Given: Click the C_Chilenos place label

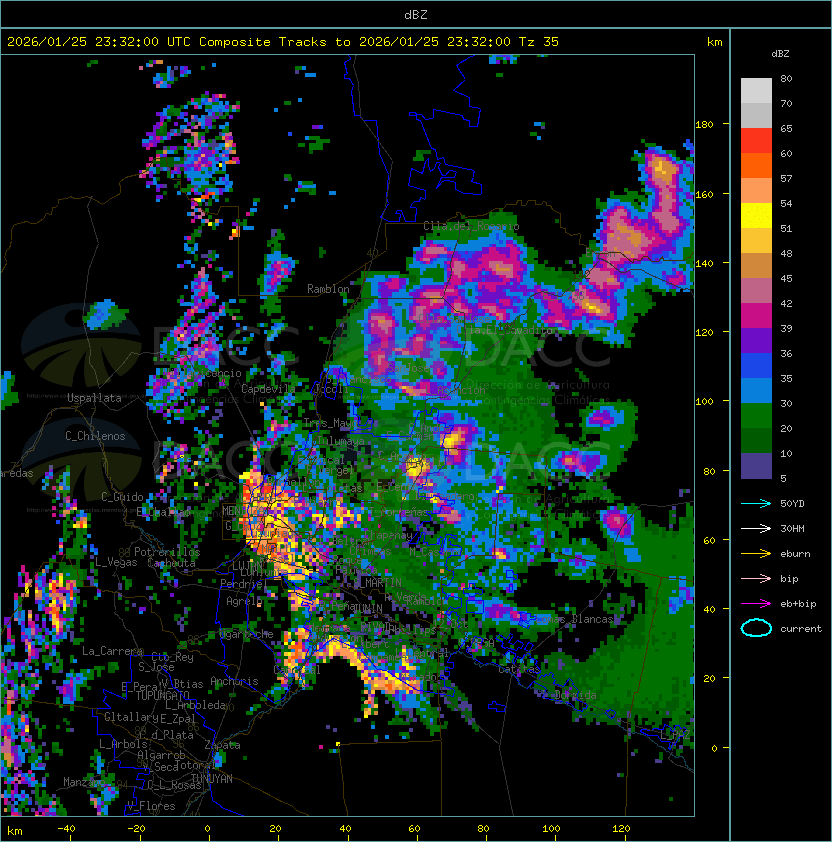Looking at the screenshot, I should pos(95,436).
